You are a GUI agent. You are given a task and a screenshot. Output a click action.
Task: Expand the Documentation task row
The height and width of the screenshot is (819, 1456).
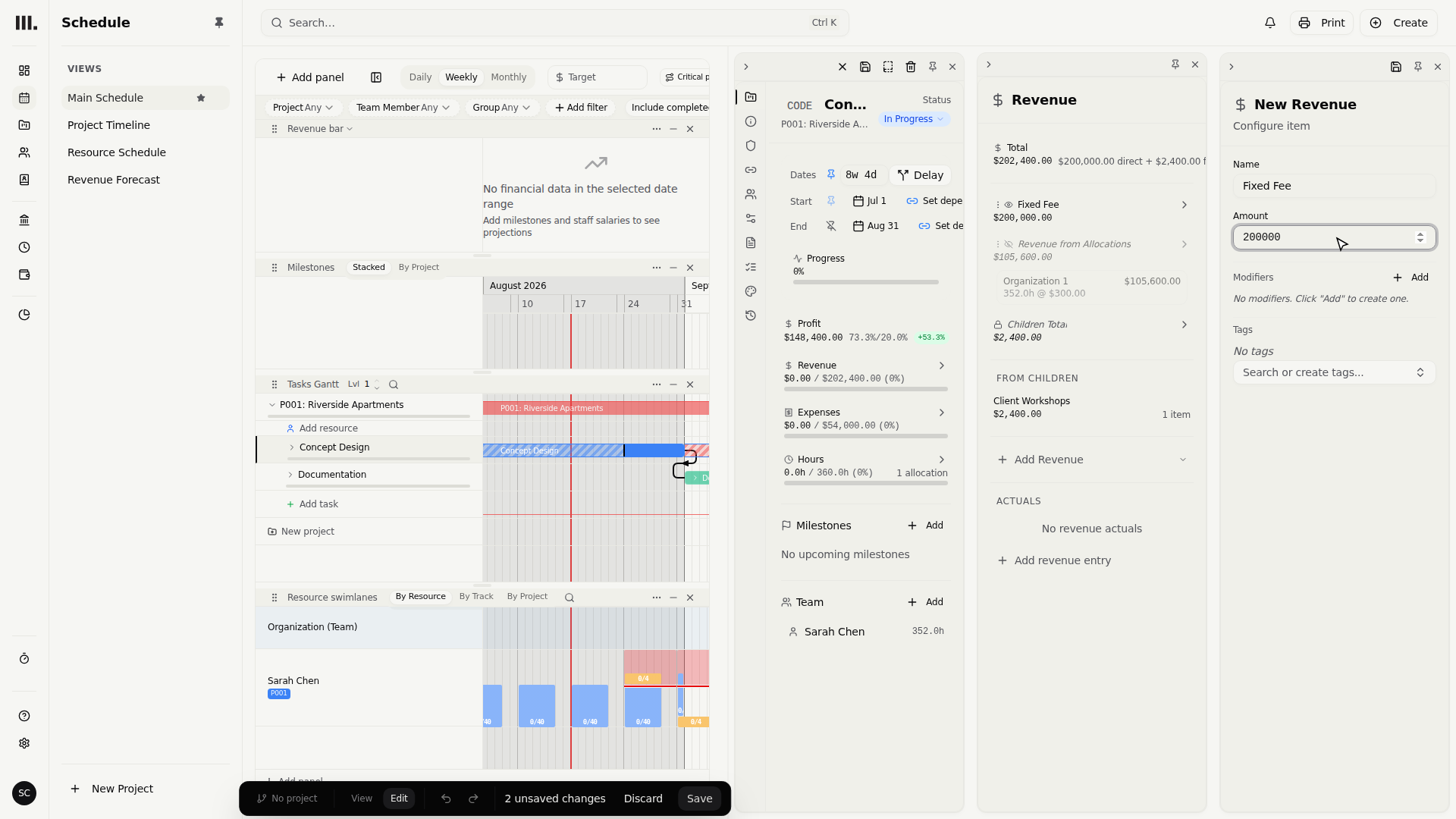290,475
